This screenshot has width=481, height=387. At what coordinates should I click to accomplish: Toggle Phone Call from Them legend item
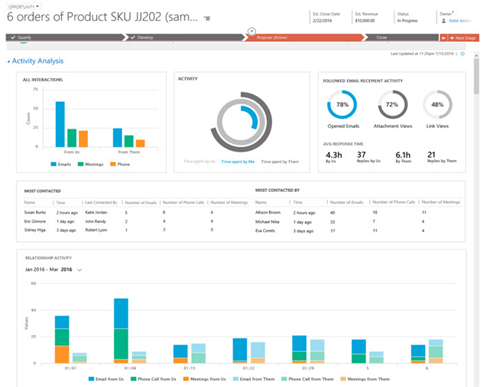click(307, 379)
